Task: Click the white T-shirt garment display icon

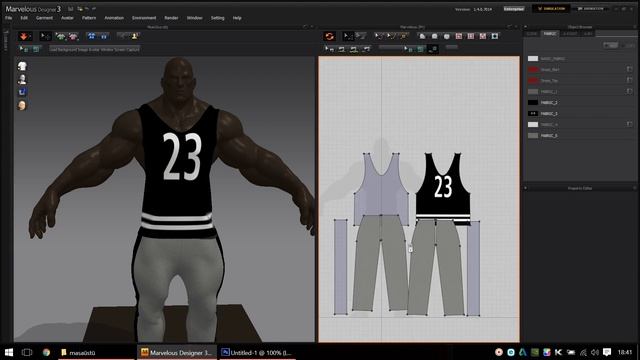Action: [22, 66]
